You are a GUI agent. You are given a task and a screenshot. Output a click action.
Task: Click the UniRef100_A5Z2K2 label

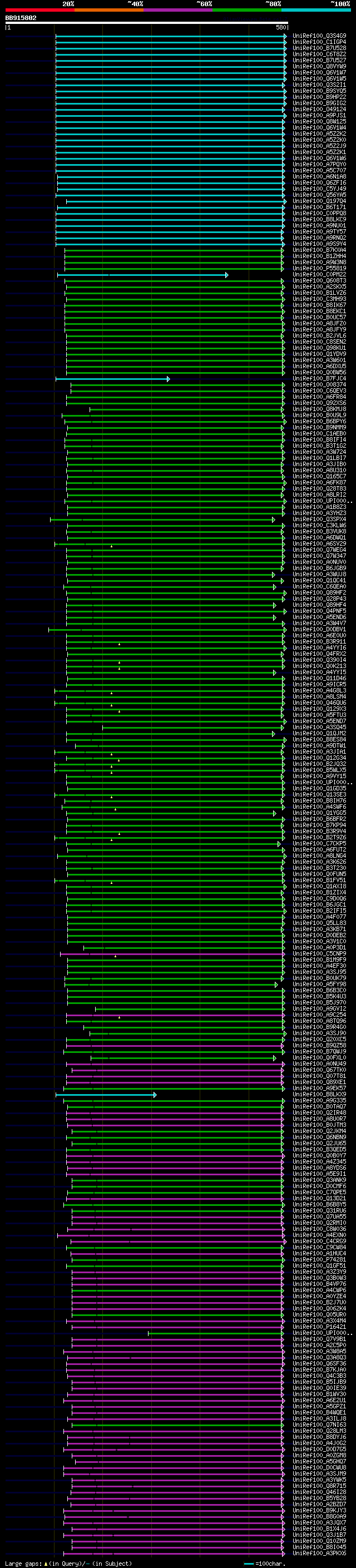coord(319,134)
